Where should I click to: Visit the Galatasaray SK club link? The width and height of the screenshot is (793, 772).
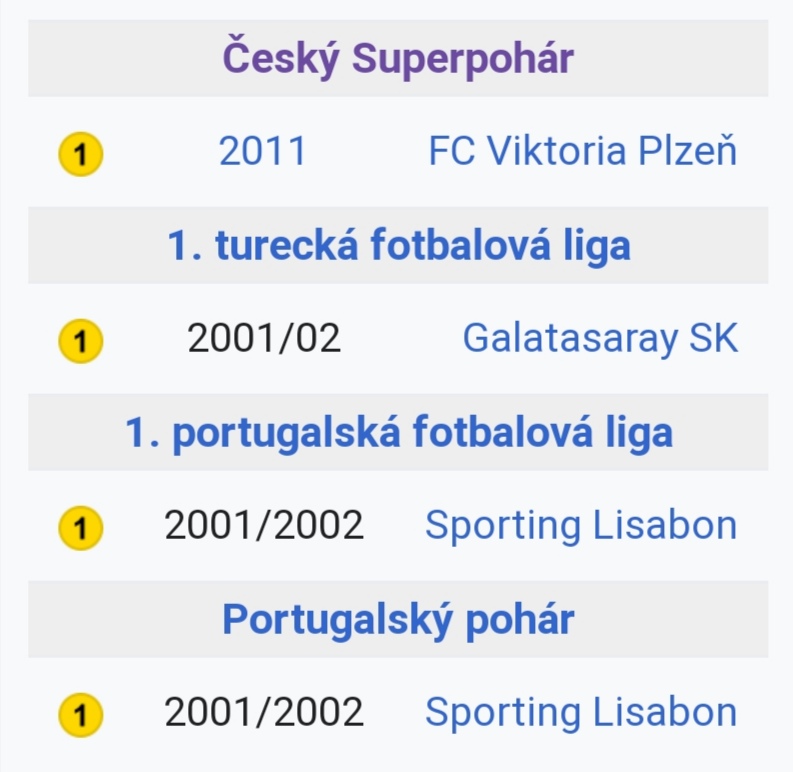coord(600,338)
